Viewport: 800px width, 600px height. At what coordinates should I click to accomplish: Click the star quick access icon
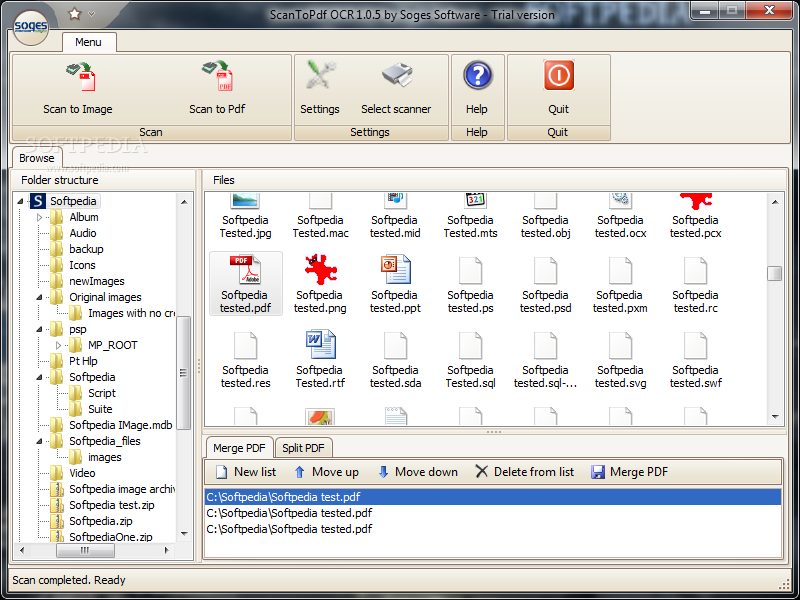[x=74, y=14]
